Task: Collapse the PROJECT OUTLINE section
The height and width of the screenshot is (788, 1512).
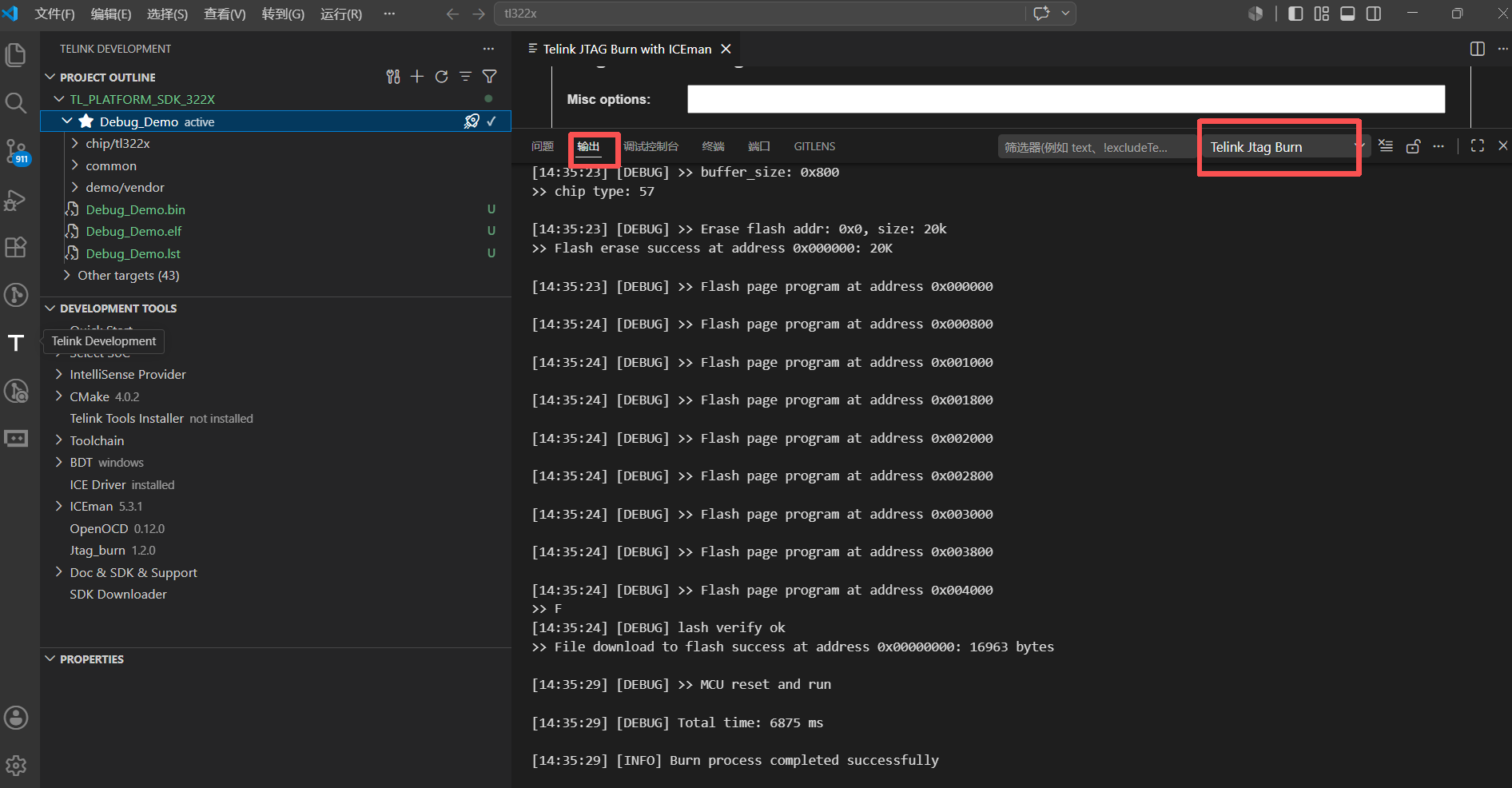Action: (50, 77)
